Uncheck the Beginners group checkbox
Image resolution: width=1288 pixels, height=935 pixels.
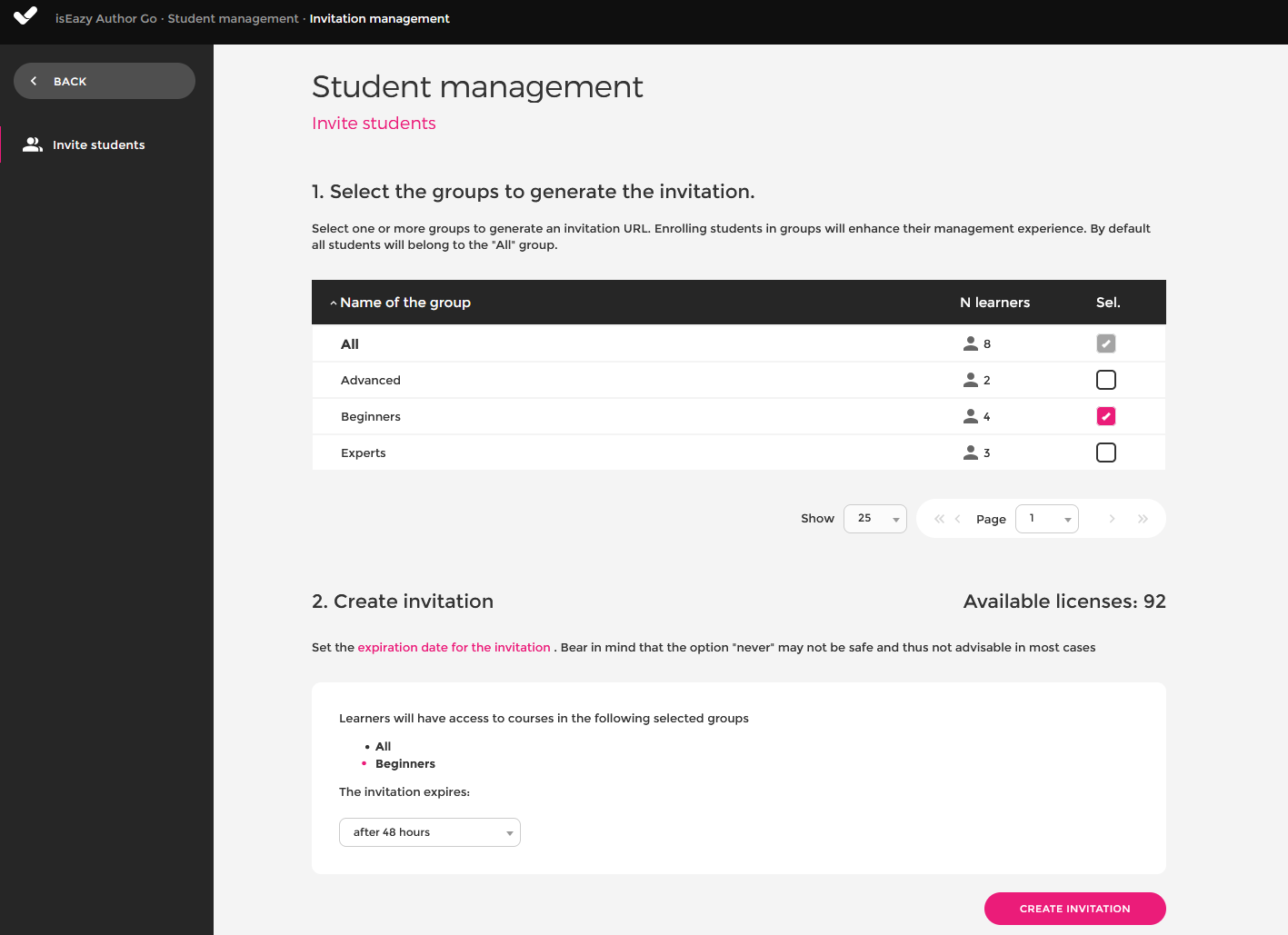(x=1105, y=416)
